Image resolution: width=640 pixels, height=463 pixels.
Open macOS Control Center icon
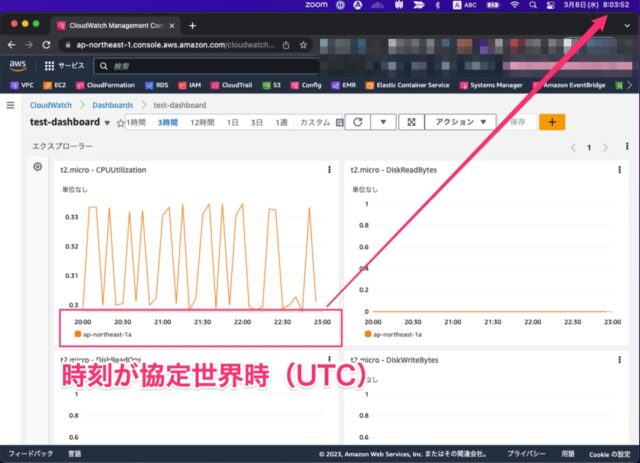pos(550,5)
